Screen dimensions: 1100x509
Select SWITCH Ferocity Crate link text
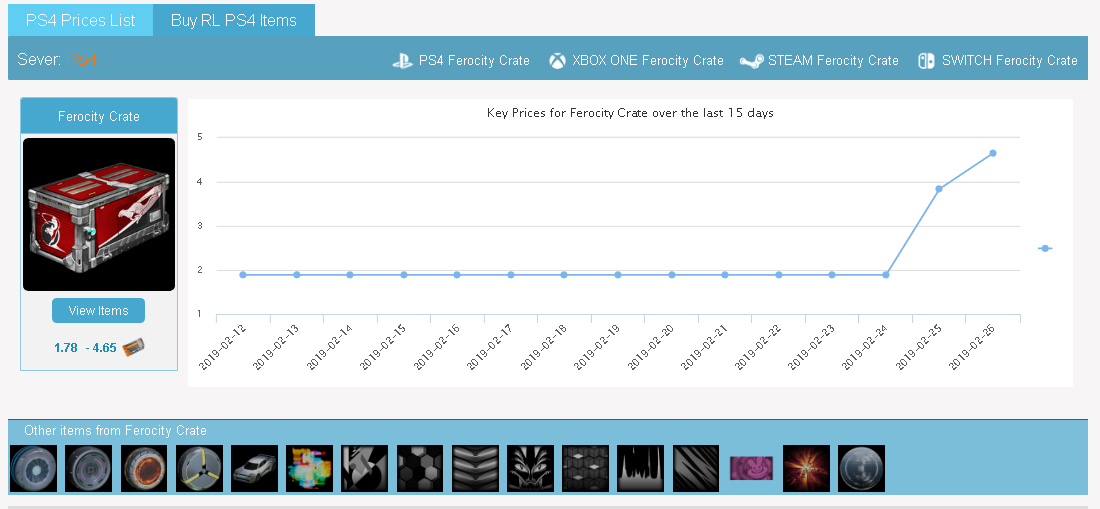pyautogui.click(x=1010, y=61)
